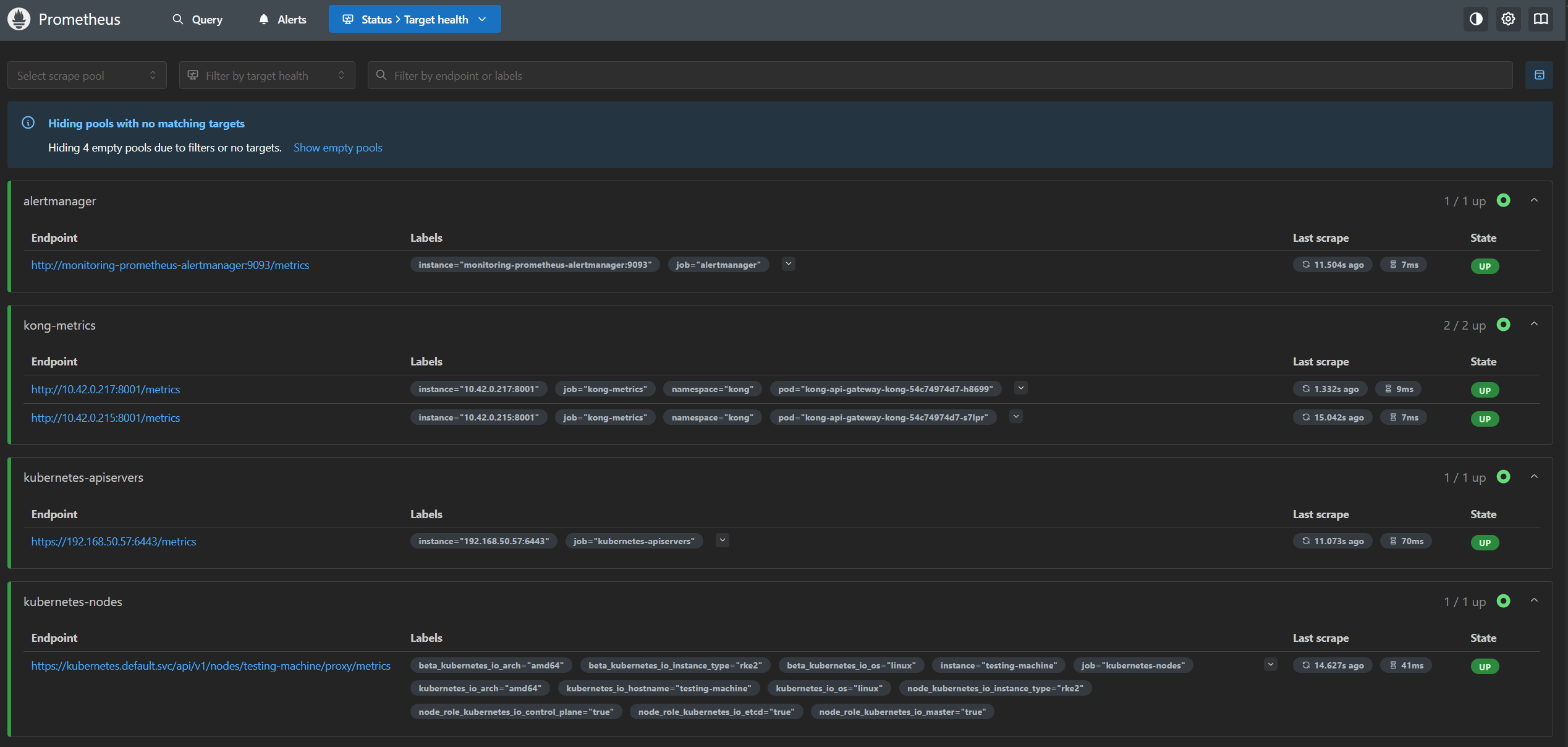Click the Alerts bell icon

[264, 19]
